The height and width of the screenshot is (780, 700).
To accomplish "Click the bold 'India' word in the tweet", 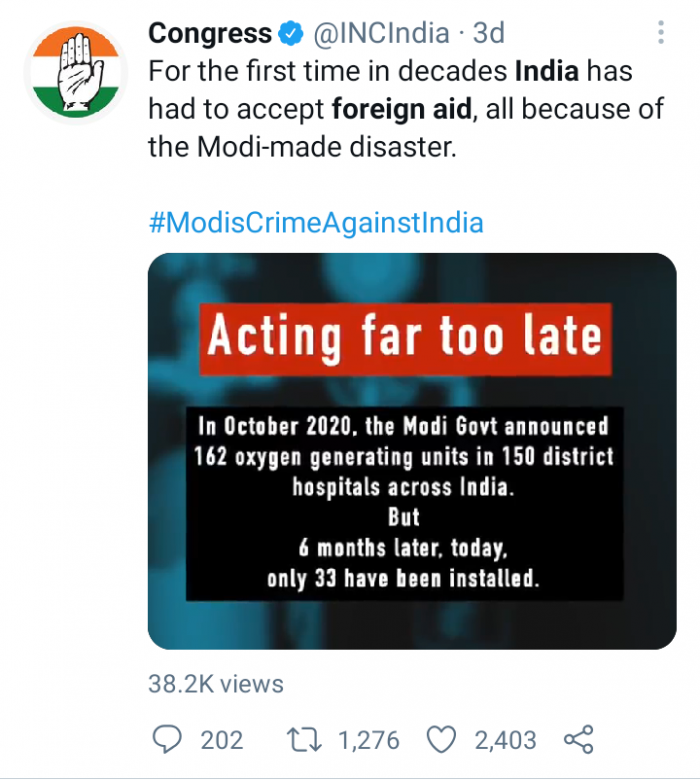I will tap(547, 71).
